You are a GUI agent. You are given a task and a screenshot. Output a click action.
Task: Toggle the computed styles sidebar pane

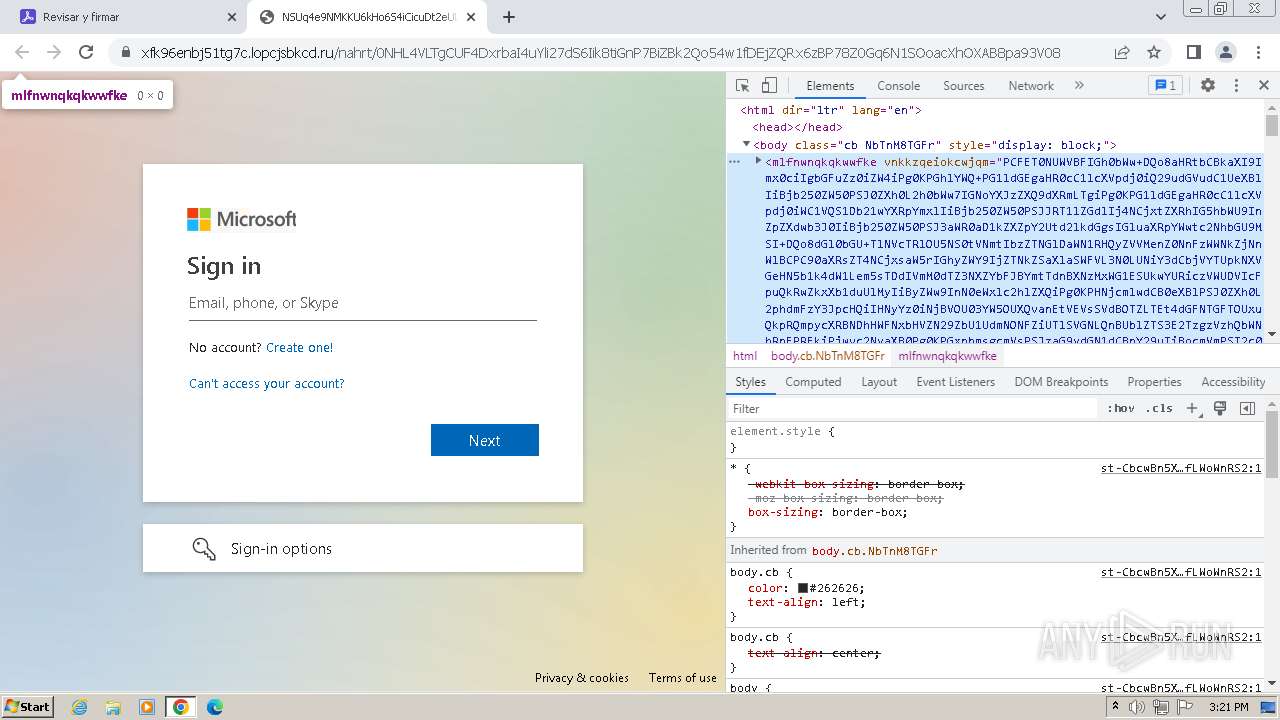[x=1247, y=408]
